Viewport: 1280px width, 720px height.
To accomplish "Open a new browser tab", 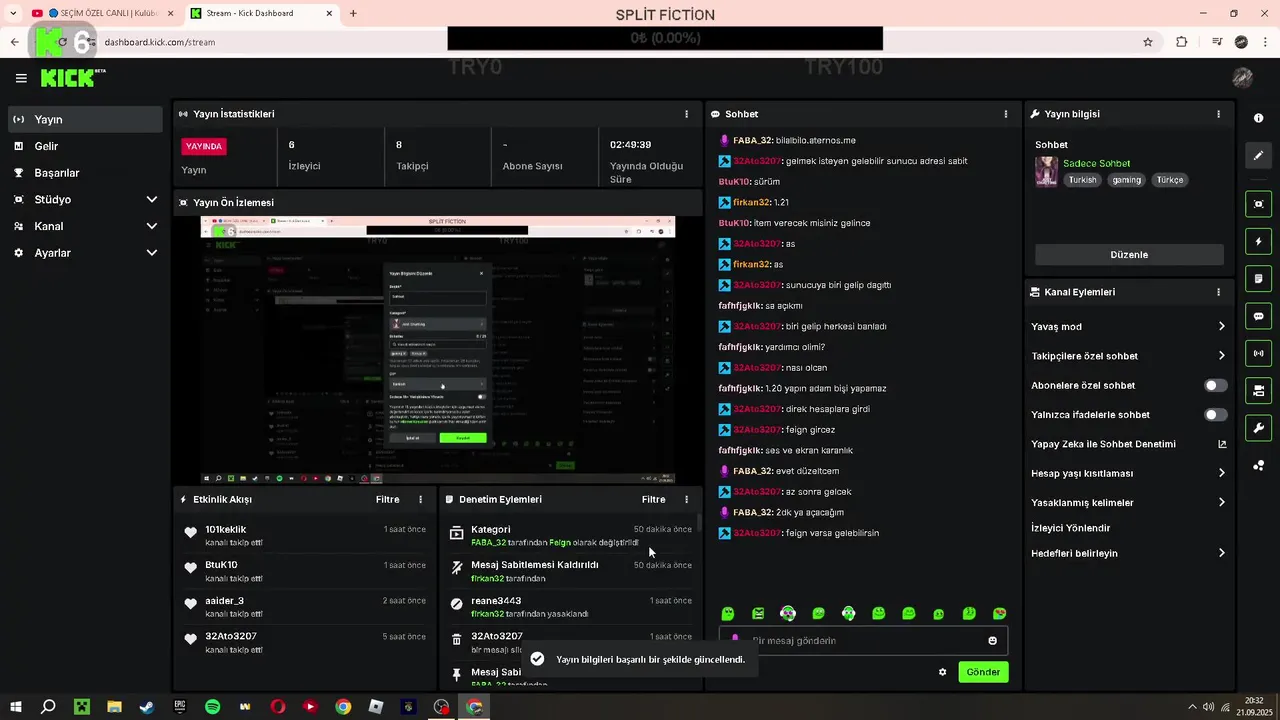I will pos(353,13).
